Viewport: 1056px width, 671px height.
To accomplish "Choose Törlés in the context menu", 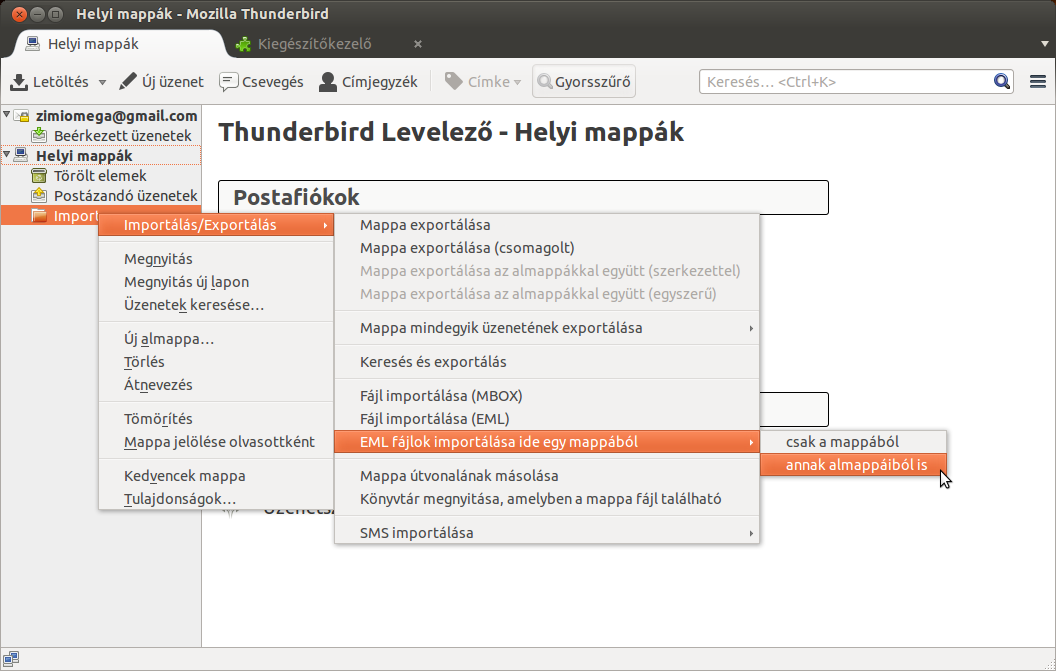I will pyautogui.click(x=216, y=362).
